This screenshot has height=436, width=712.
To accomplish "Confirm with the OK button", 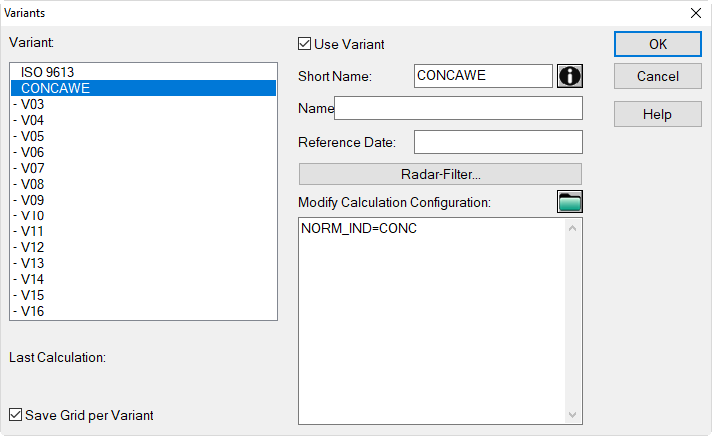I will [x=658, y=44].
